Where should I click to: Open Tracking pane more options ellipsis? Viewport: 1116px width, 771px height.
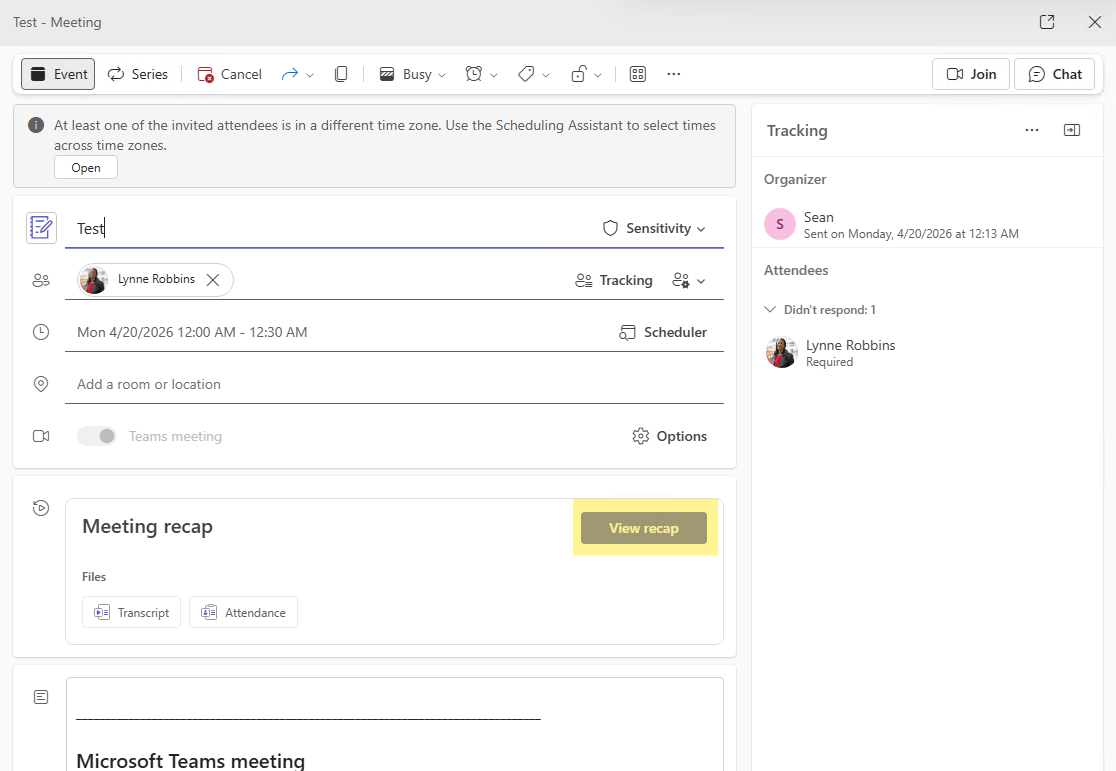[1032, 130]
